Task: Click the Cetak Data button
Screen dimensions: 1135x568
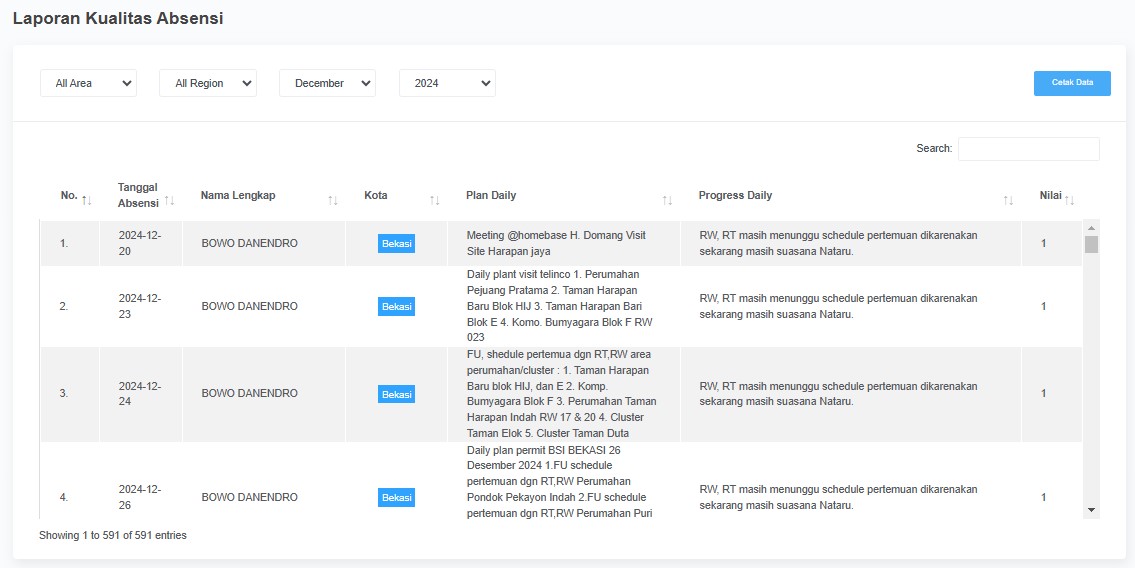Action: pyautogui.click(x=1072, y=83)
